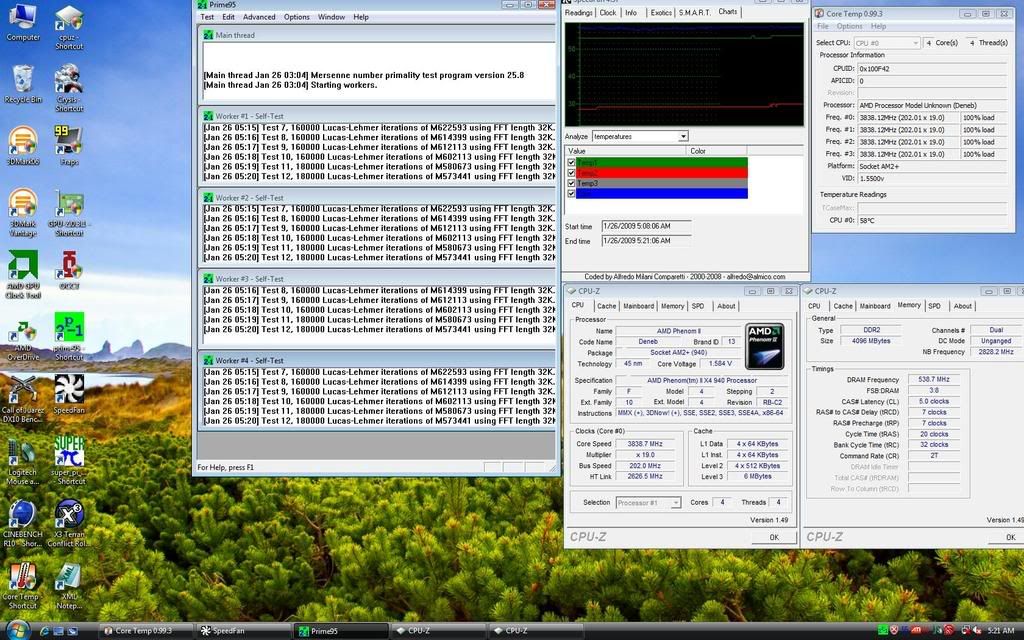Open the Cache tab in CPU-Z processor window
Screen dimensions: 1024x640
[607, 306]
